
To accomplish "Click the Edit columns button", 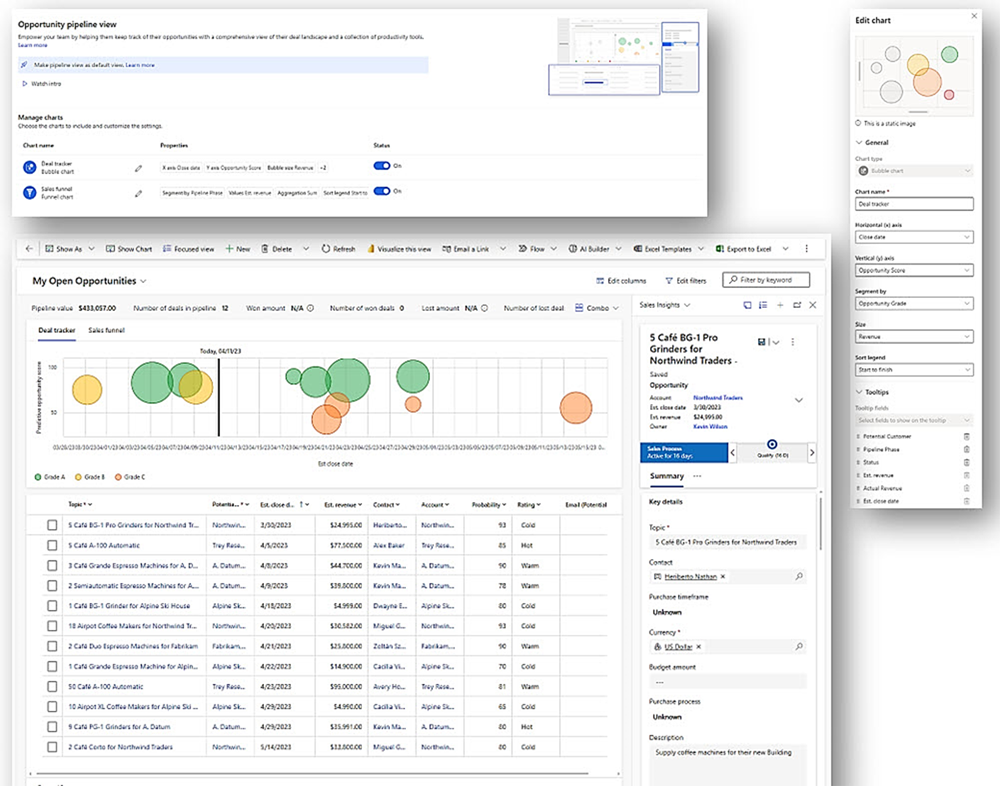I will click(x=621, y=281).
